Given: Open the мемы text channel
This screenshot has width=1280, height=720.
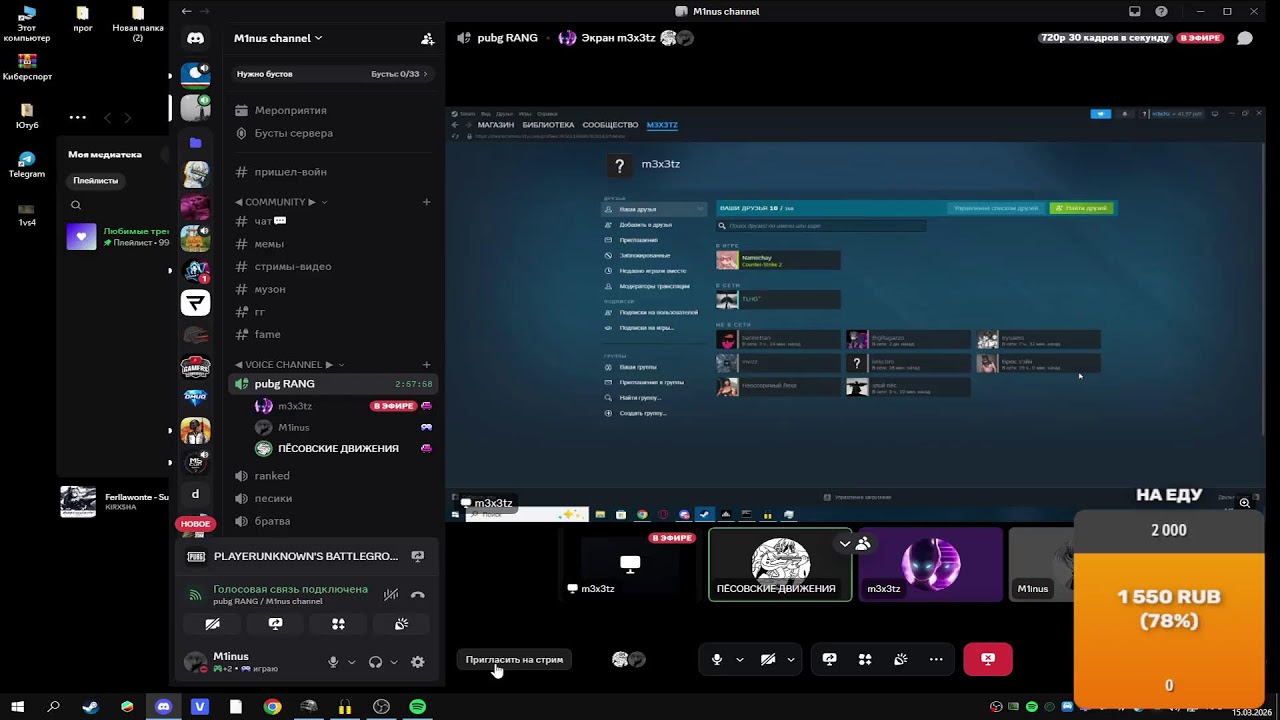Looking at the screenshot, I should click(x=333, y=244).
